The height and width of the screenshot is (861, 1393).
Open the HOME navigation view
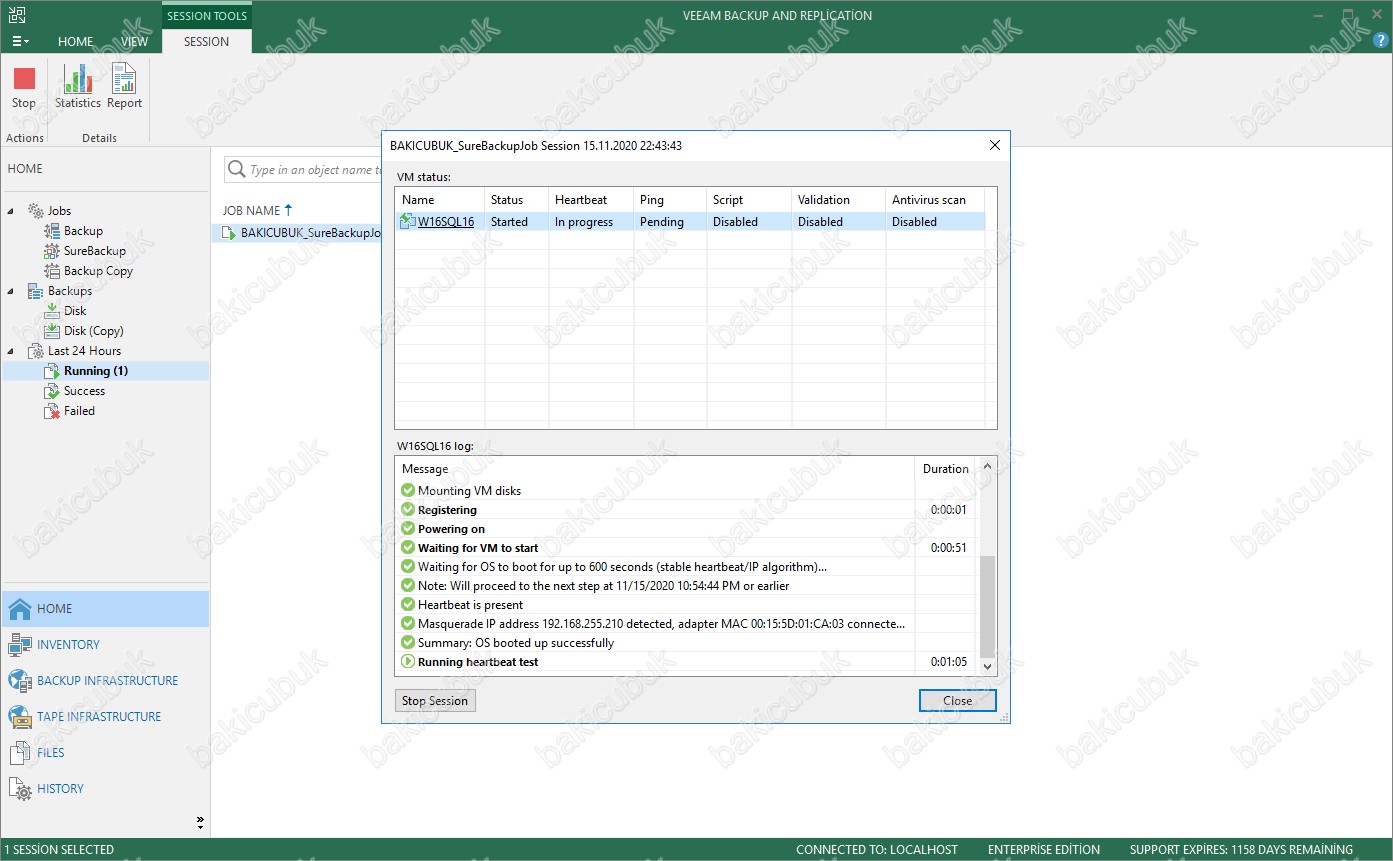pos(105,609)
